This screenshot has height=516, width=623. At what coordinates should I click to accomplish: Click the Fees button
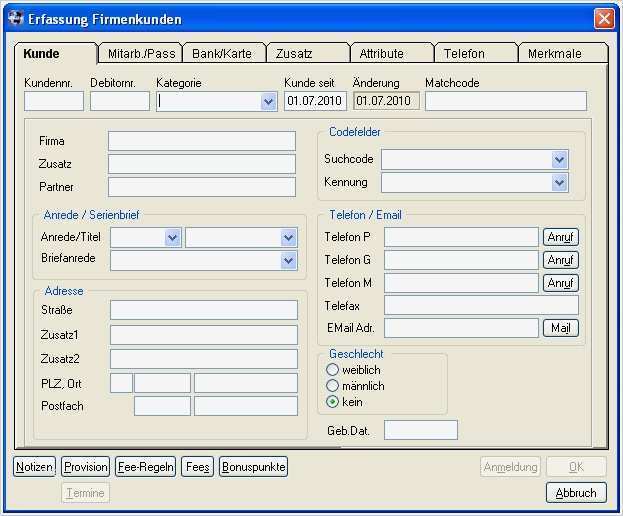pos(197,467)
